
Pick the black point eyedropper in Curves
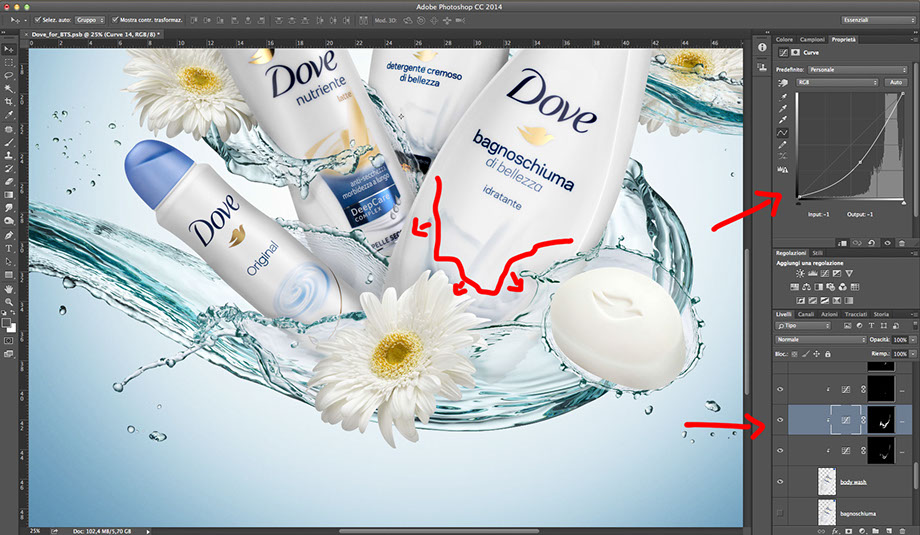point(783,97)
